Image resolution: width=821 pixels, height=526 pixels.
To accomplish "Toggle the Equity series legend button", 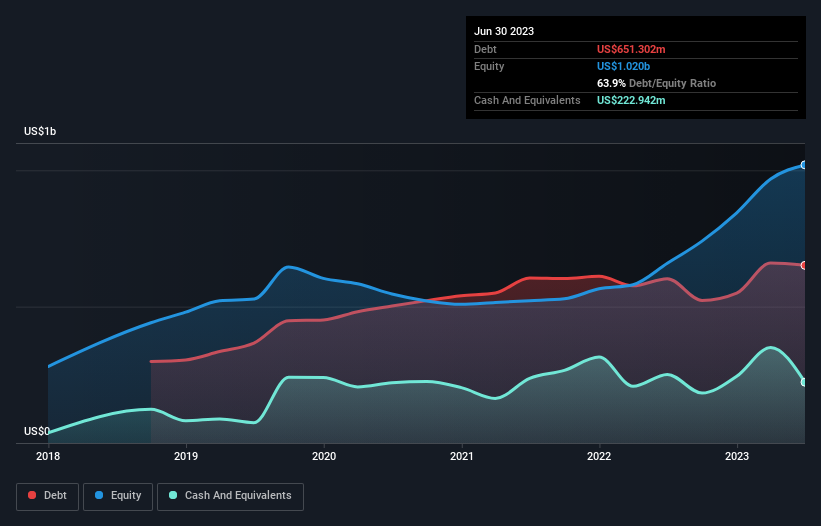I will [x=118, y=496].
